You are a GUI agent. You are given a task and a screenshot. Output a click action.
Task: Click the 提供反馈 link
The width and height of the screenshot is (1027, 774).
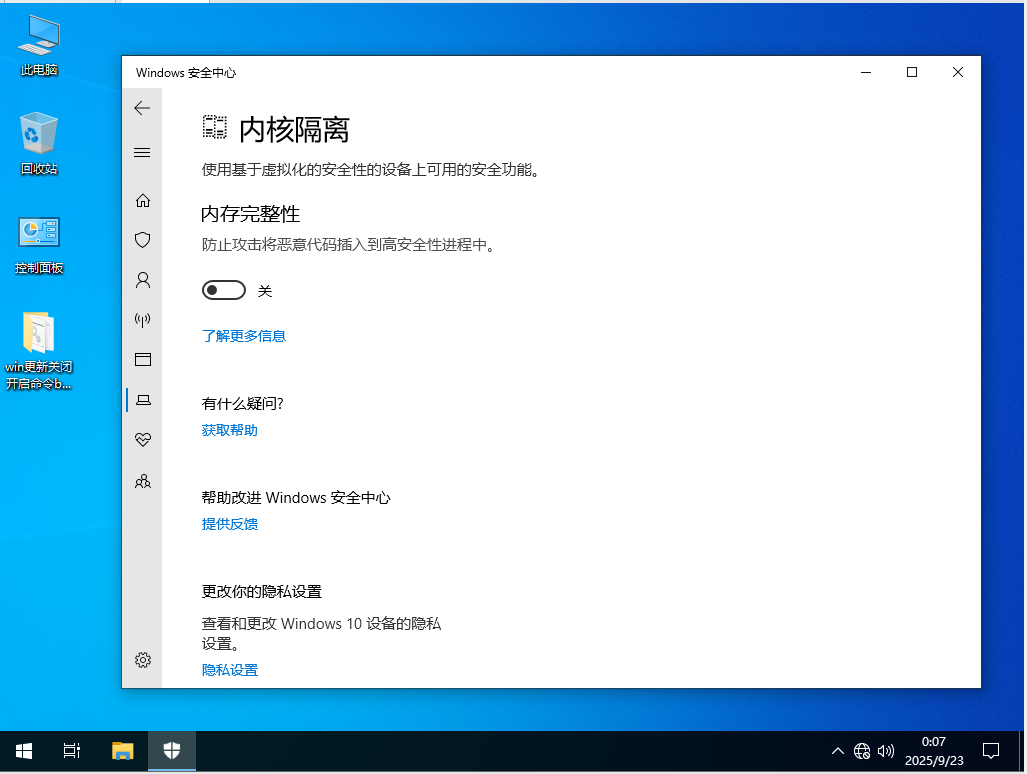click(229, 524)
